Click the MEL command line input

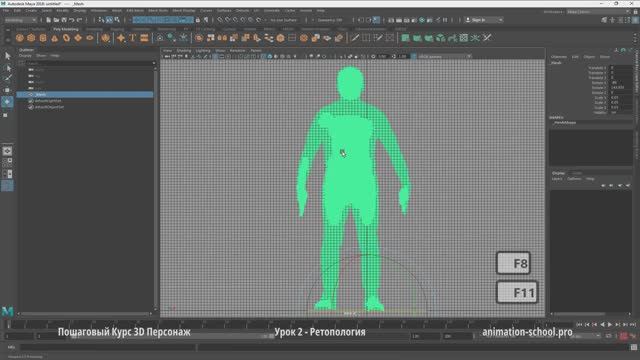click(x=108, y=347)
